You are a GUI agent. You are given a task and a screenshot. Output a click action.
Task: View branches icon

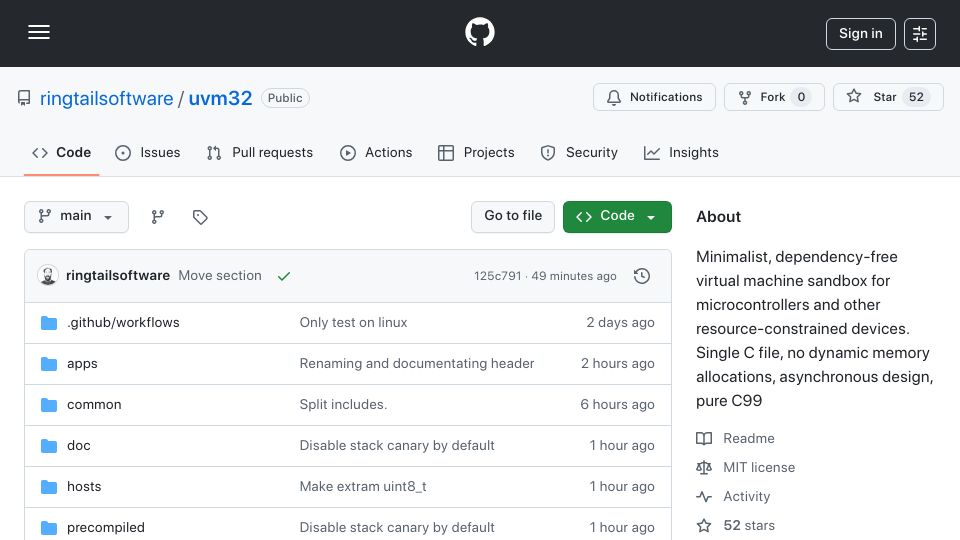click(158, 217)
